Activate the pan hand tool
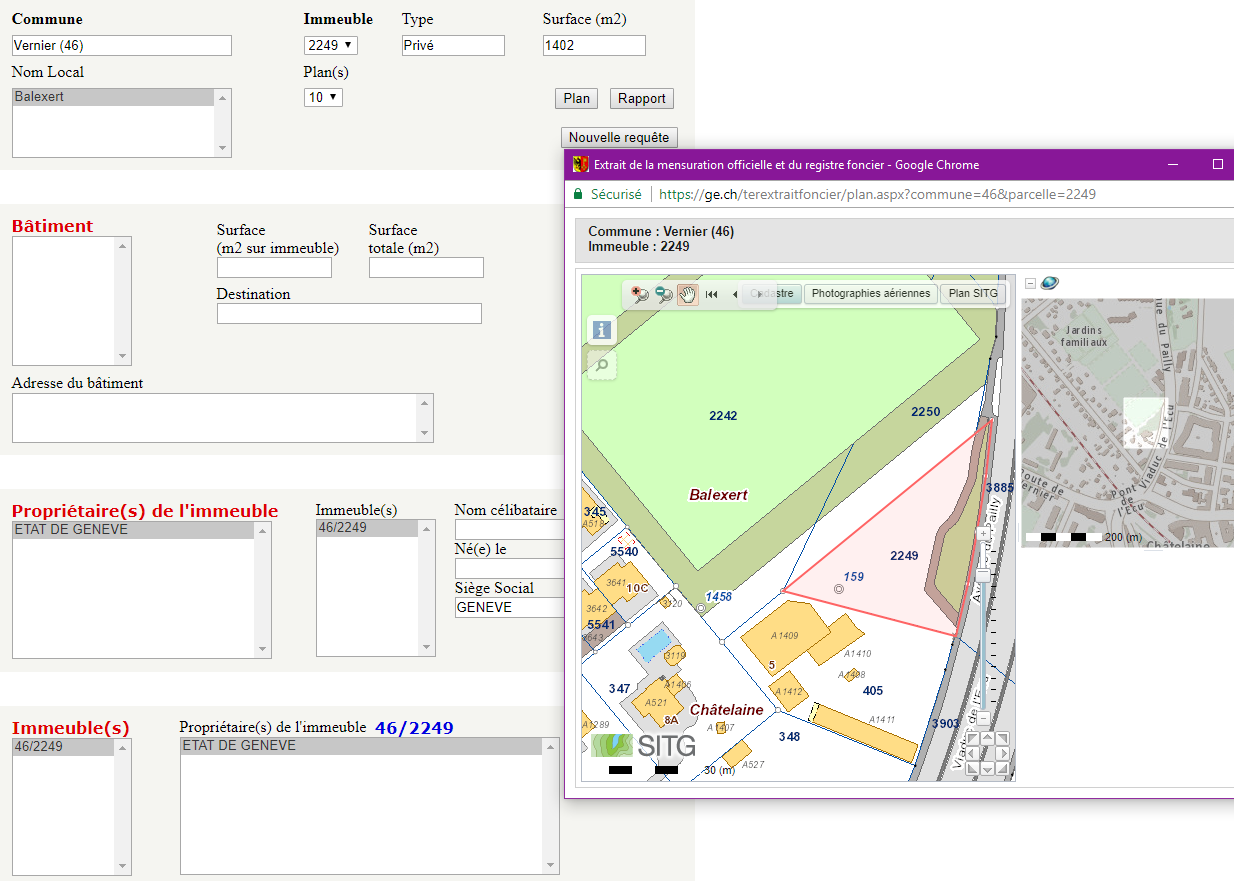 click(687, 294)
